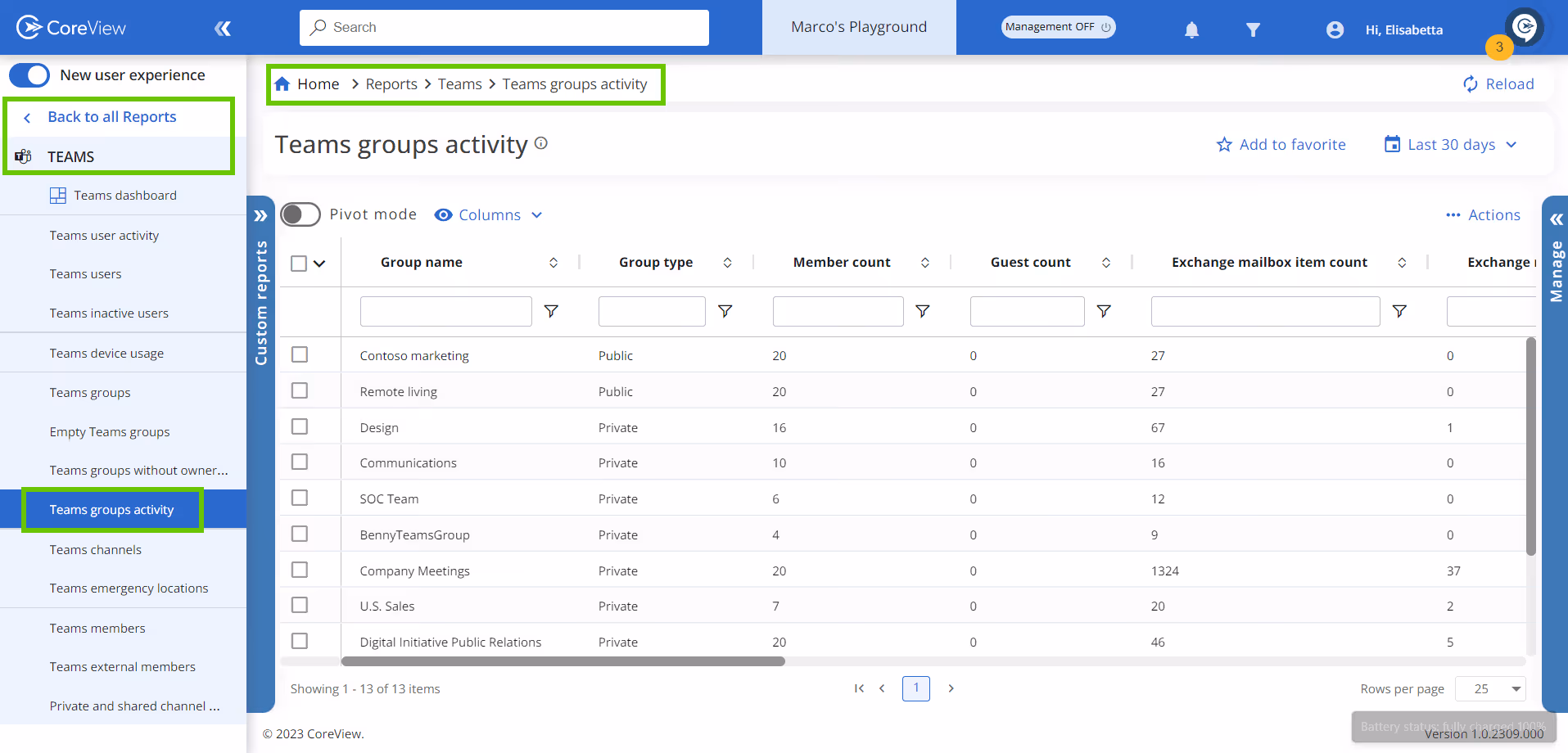The width and height of the screenshot is (1568, 753).
Task: Focus the top Search field
Action: click(504, 28)
